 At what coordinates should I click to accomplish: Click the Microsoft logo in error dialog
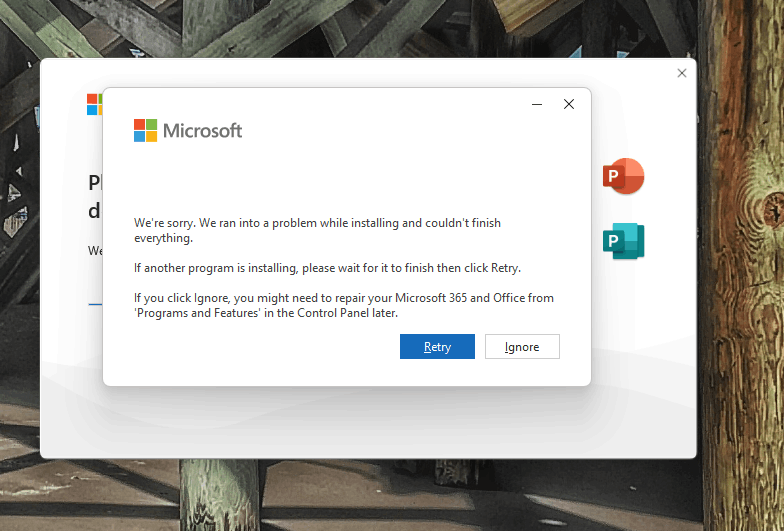click(188, 130)
